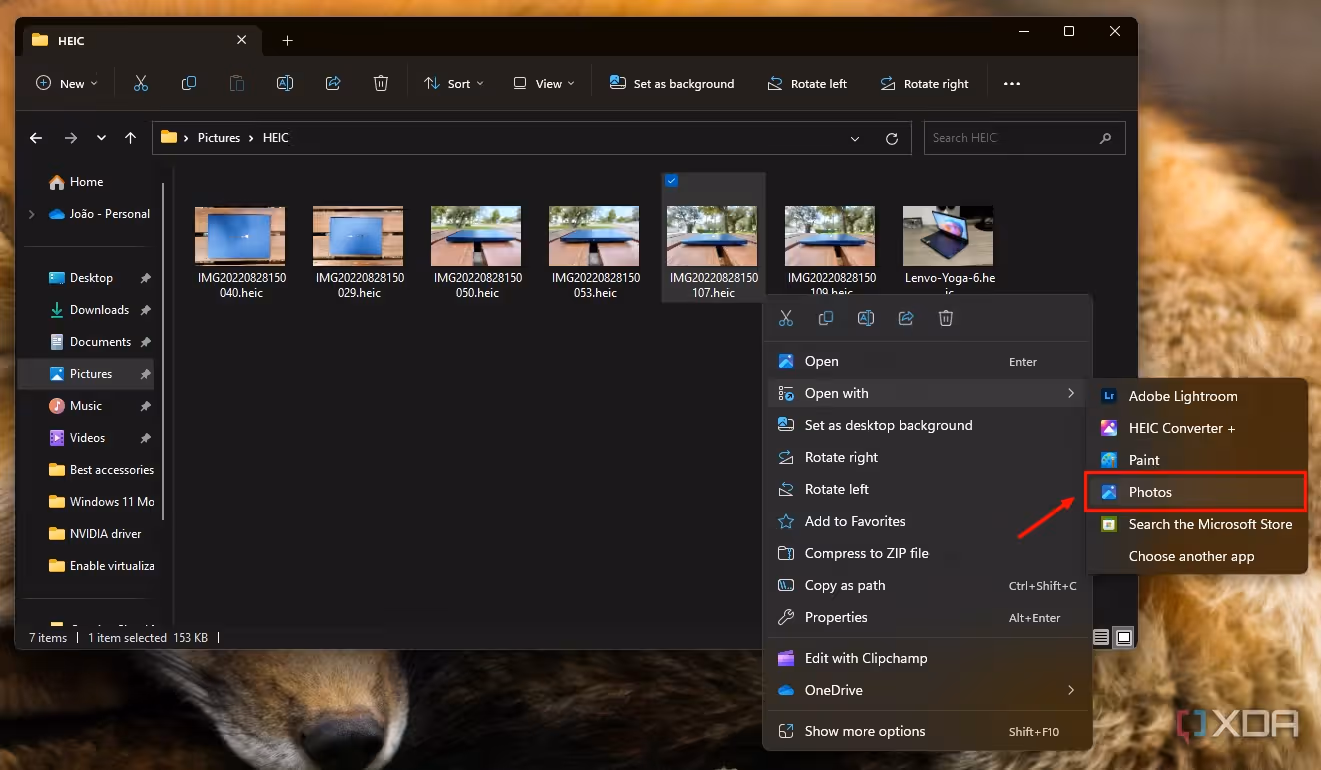
Task: Click the Delete trash icon in toolbar
Action: pos(381,84)
